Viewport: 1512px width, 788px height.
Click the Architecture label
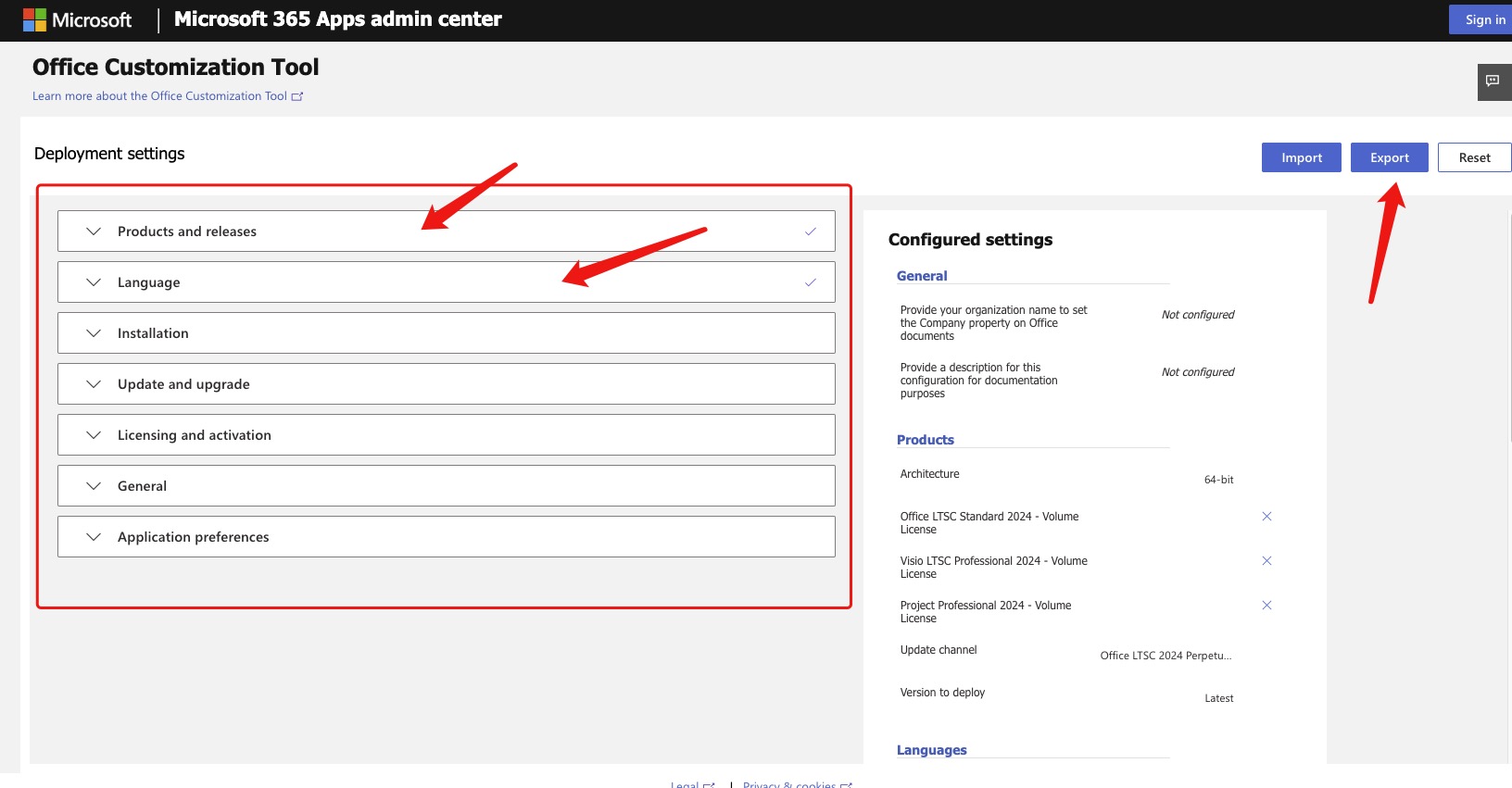click(x=930, y=474)
